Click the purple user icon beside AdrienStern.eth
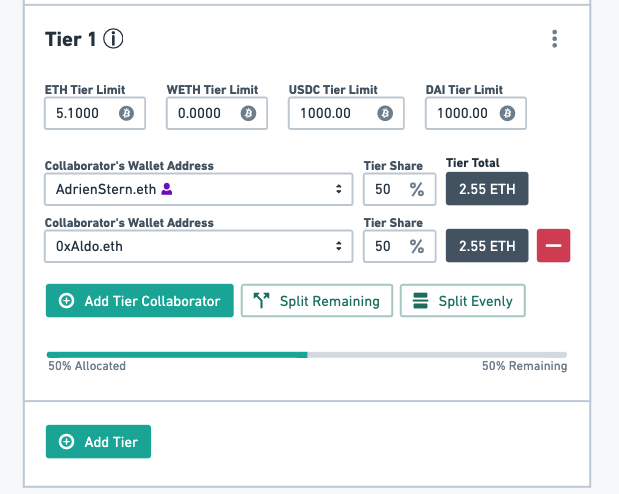Image resolution: width=619 pixels, height=494 pixels. click(167, 189)
